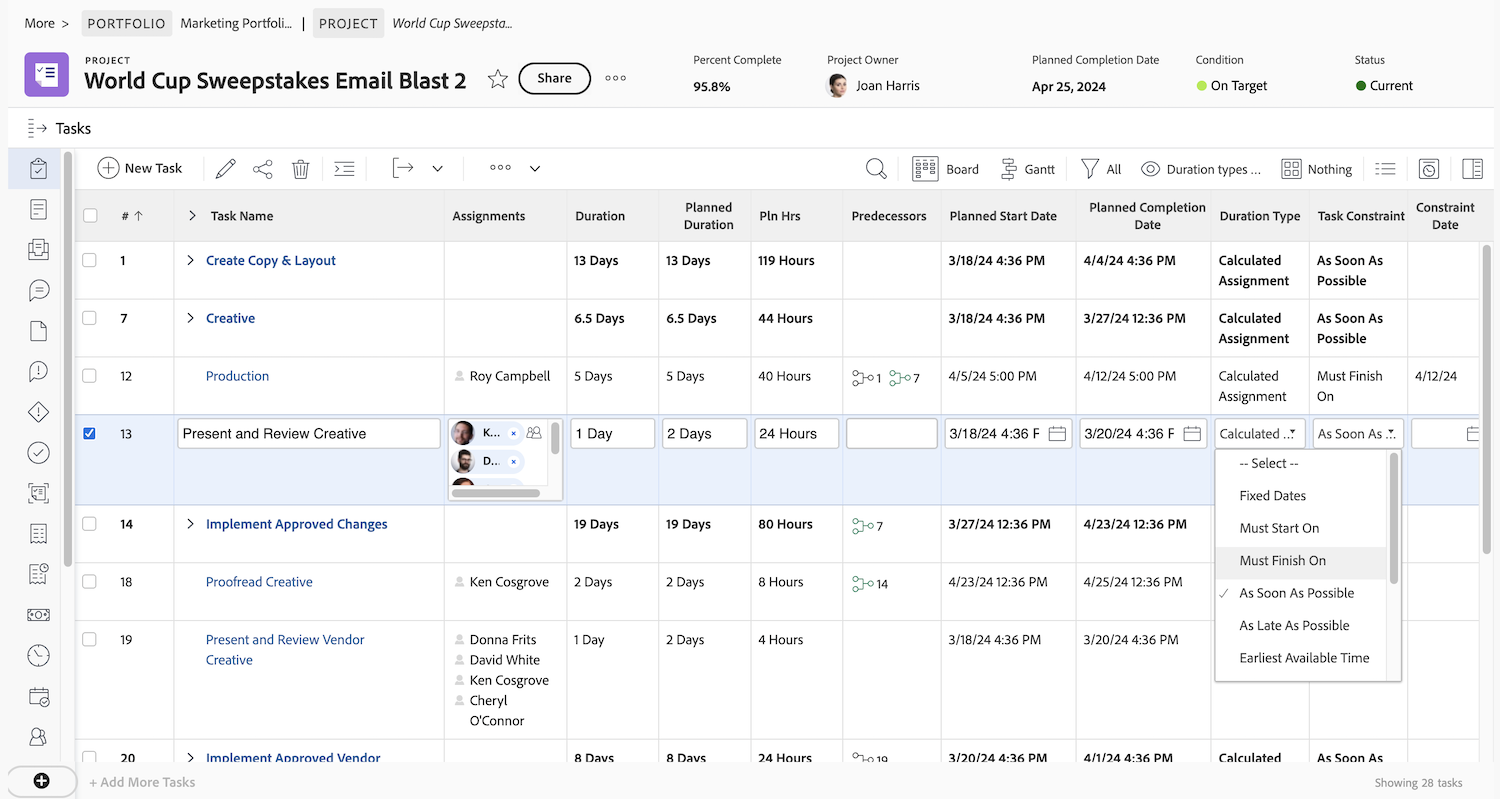
Task: Click the pencil edit icon in toolbar
Action: coord(225,169)
